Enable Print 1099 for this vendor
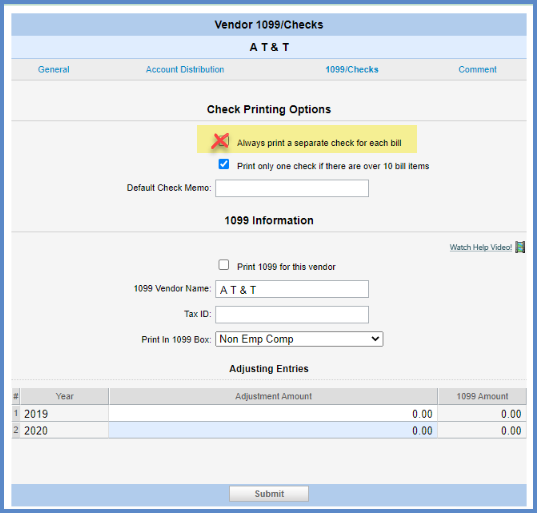This screenshot has height=513, width=537. coord(224,265)
